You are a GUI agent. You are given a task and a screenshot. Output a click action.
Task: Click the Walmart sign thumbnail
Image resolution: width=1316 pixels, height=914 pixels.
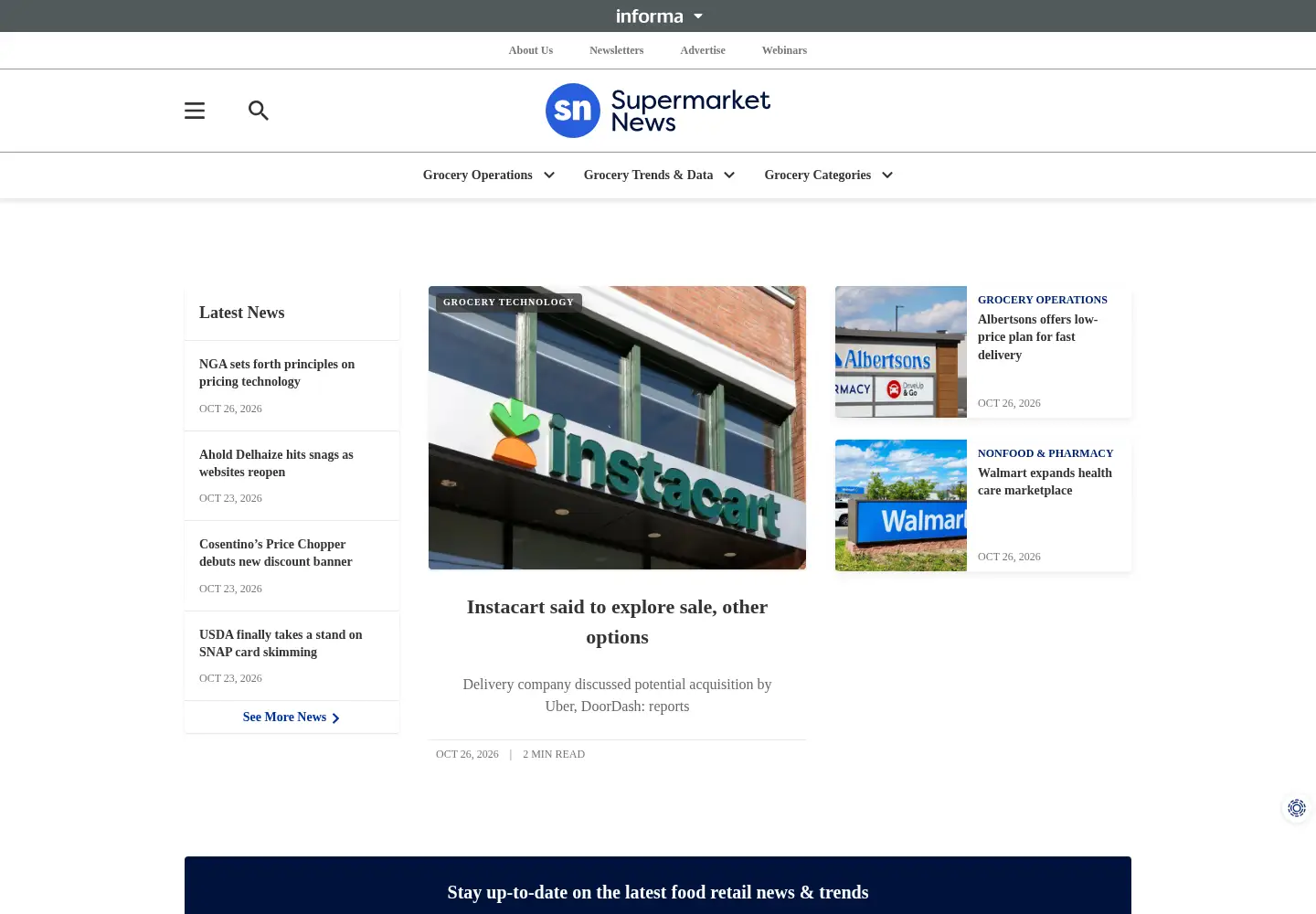[901, 505]
